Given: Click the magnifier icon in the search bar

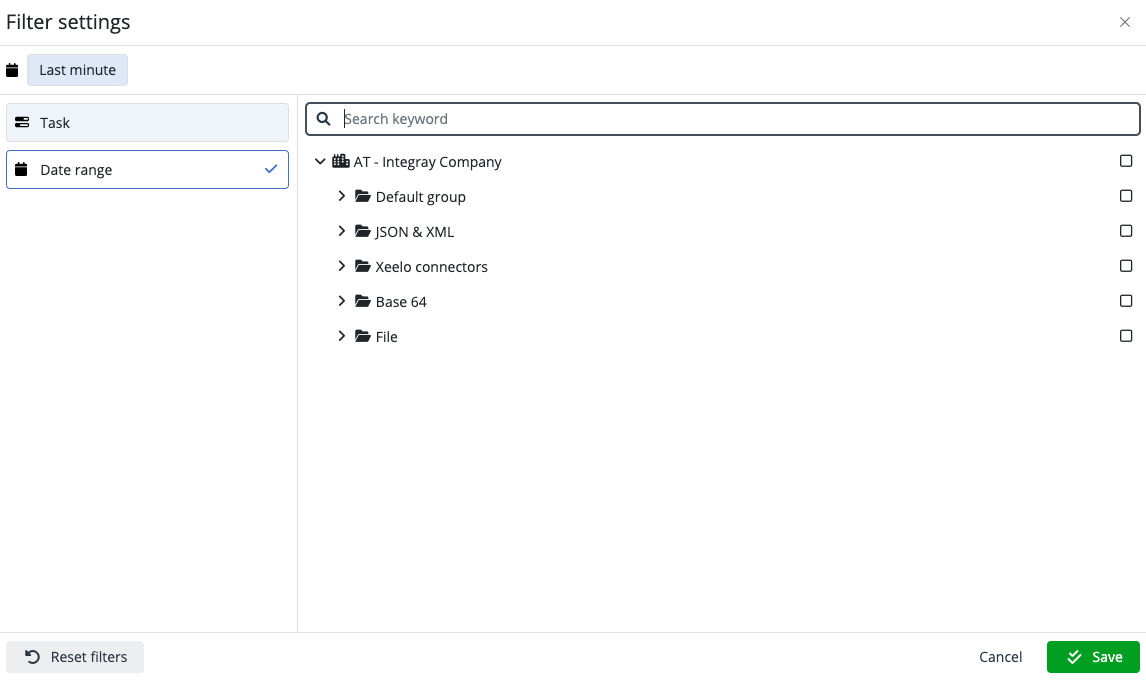Looking at the screenshot, I should point(323,118).
